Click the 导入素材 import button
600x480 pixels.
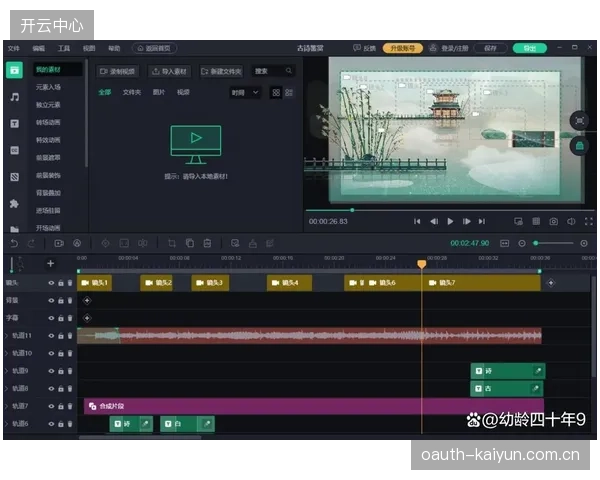pyautogui.click(x=170, y=71)
